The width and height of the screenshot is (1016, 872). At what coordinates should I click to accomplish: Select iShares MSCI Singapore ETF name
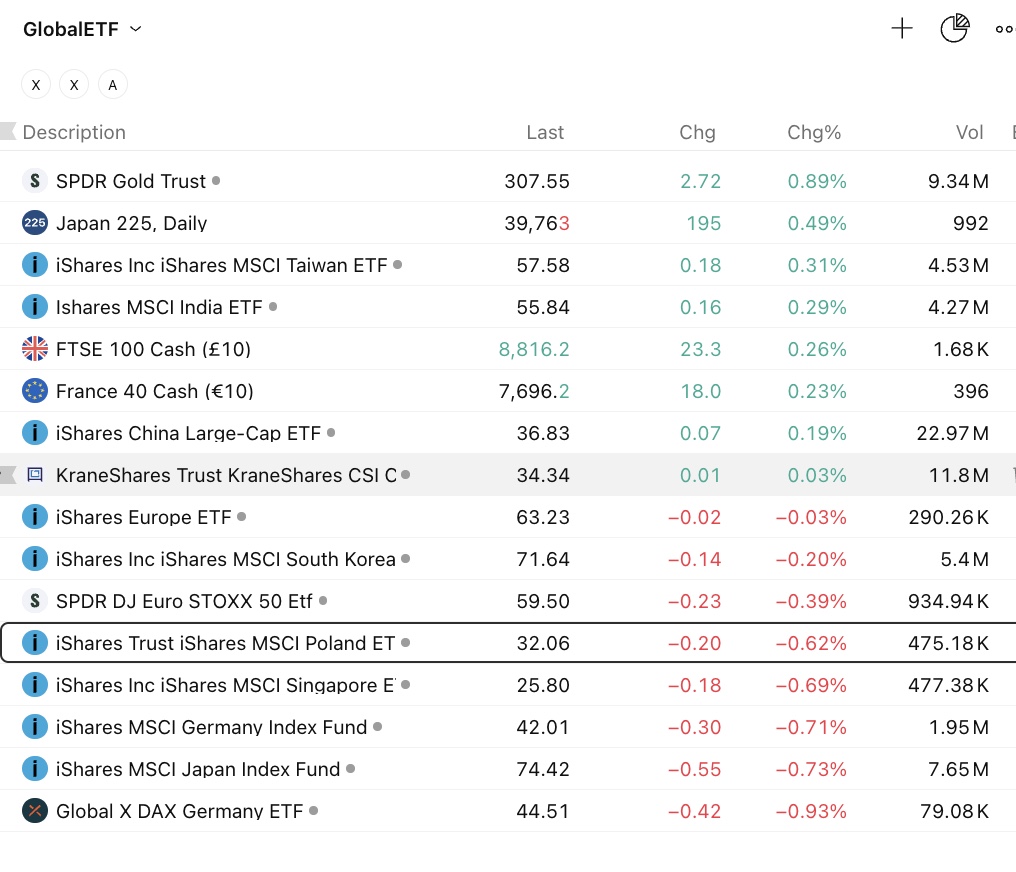(x=225, y=685)
